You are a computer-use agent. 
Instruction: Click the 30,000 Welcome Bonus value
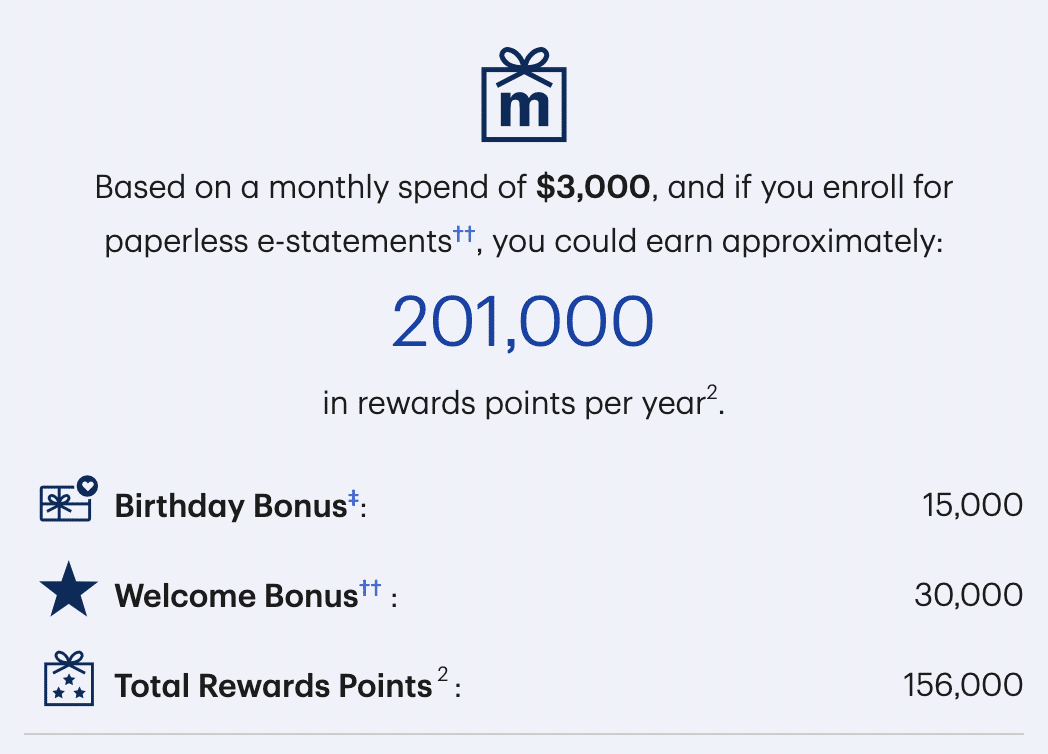point(968,595)
